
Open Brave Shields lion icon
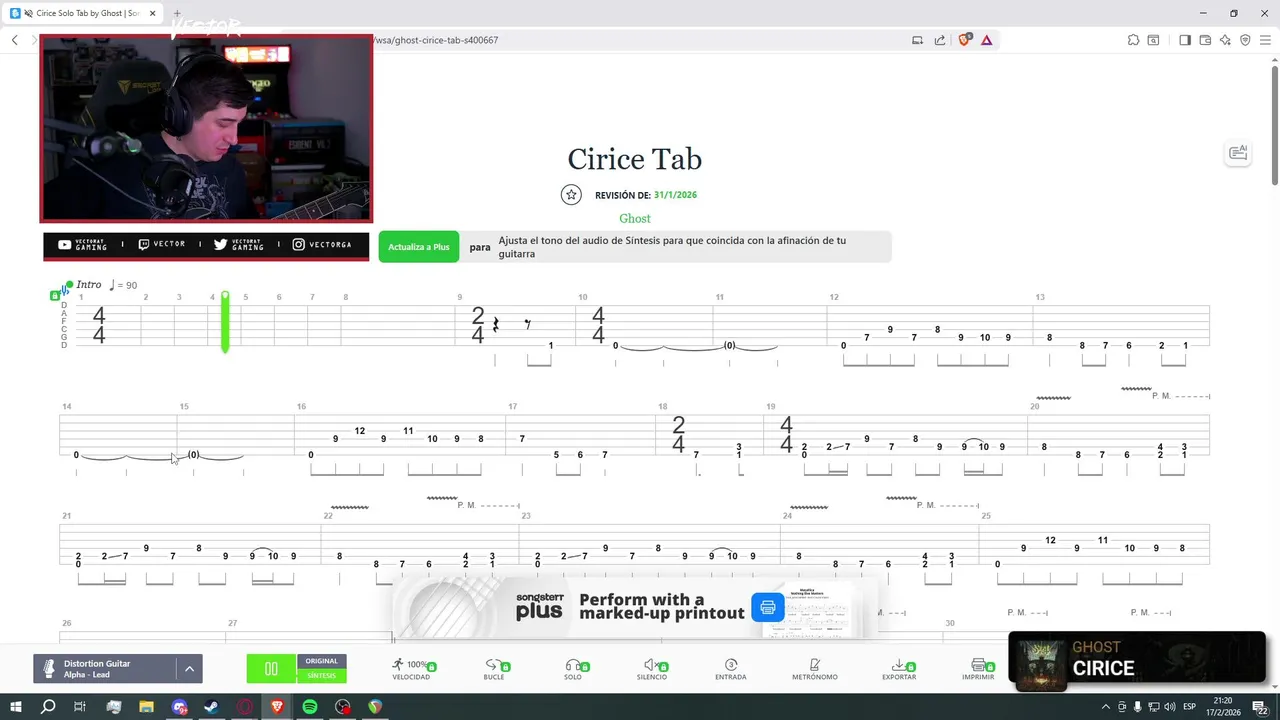coord(965,40)
